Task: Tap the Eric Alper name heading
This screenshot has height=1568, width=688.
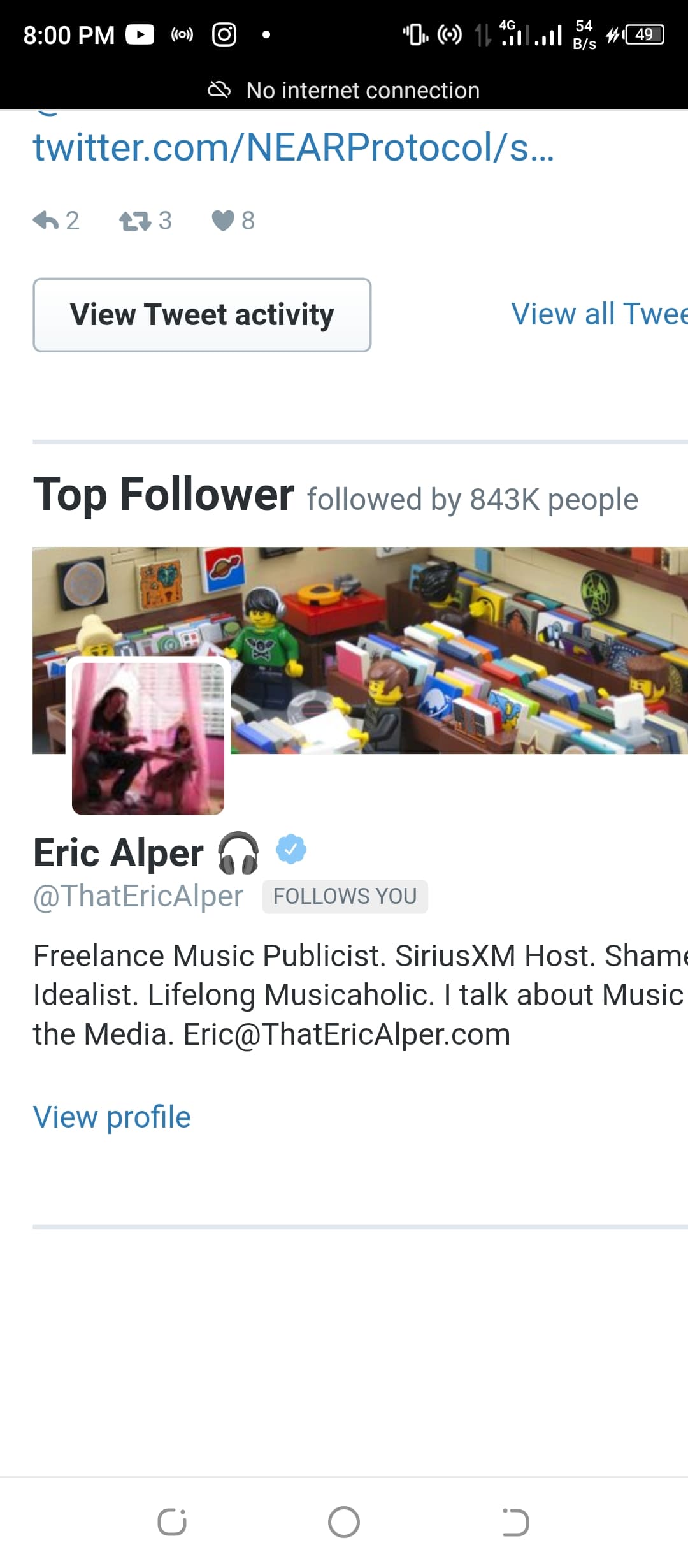Action: coord(118,853)
